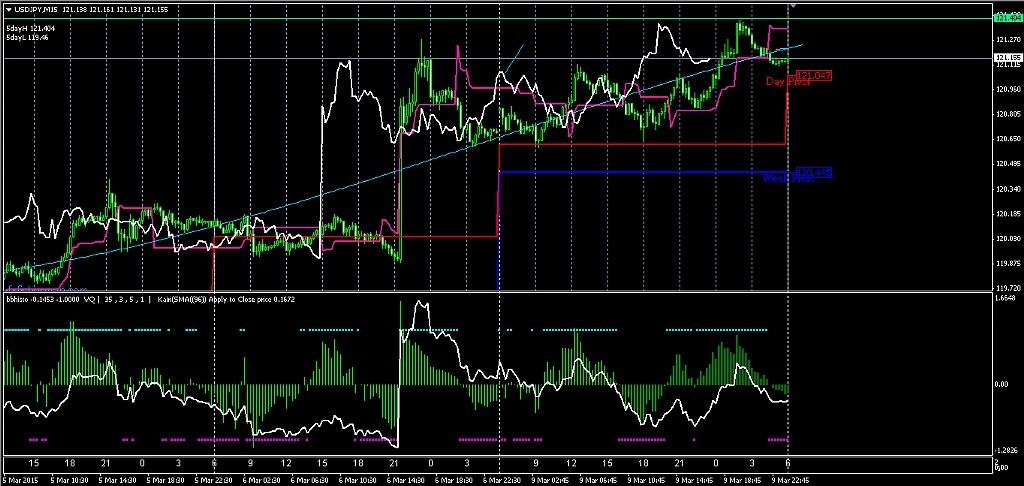The image size is (1024, 486).
Task: Click 120.960 on the price scale
Action: tap(1006, 89)
